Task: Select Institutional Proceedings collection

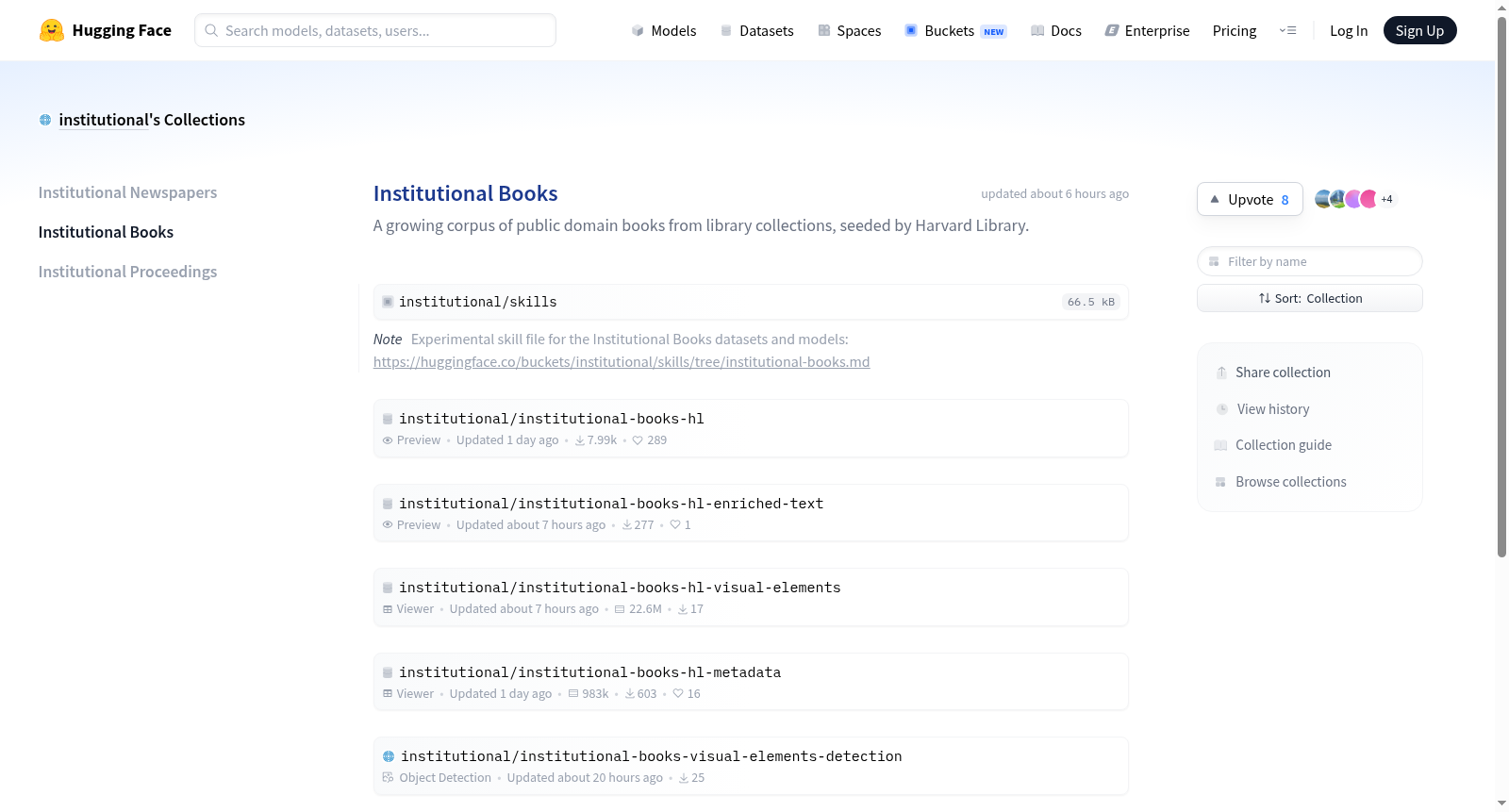Action: click(x=127, y=272)
